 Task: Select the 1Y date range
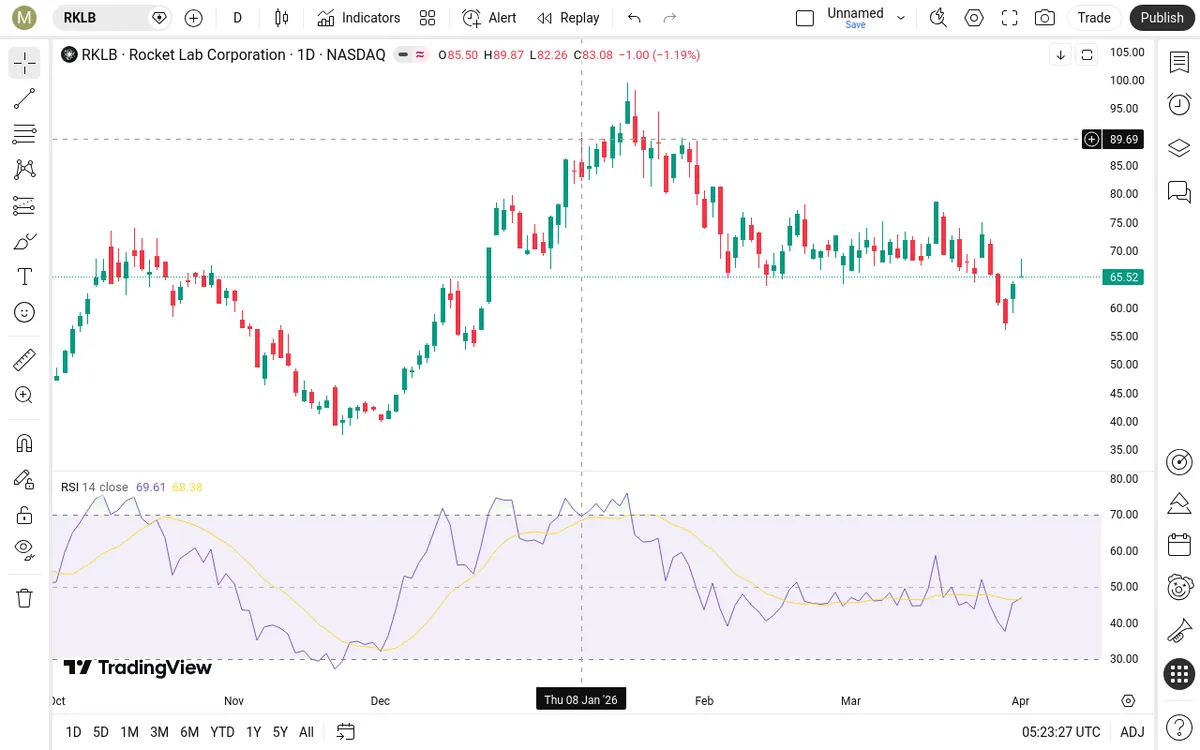coord(254,732)
